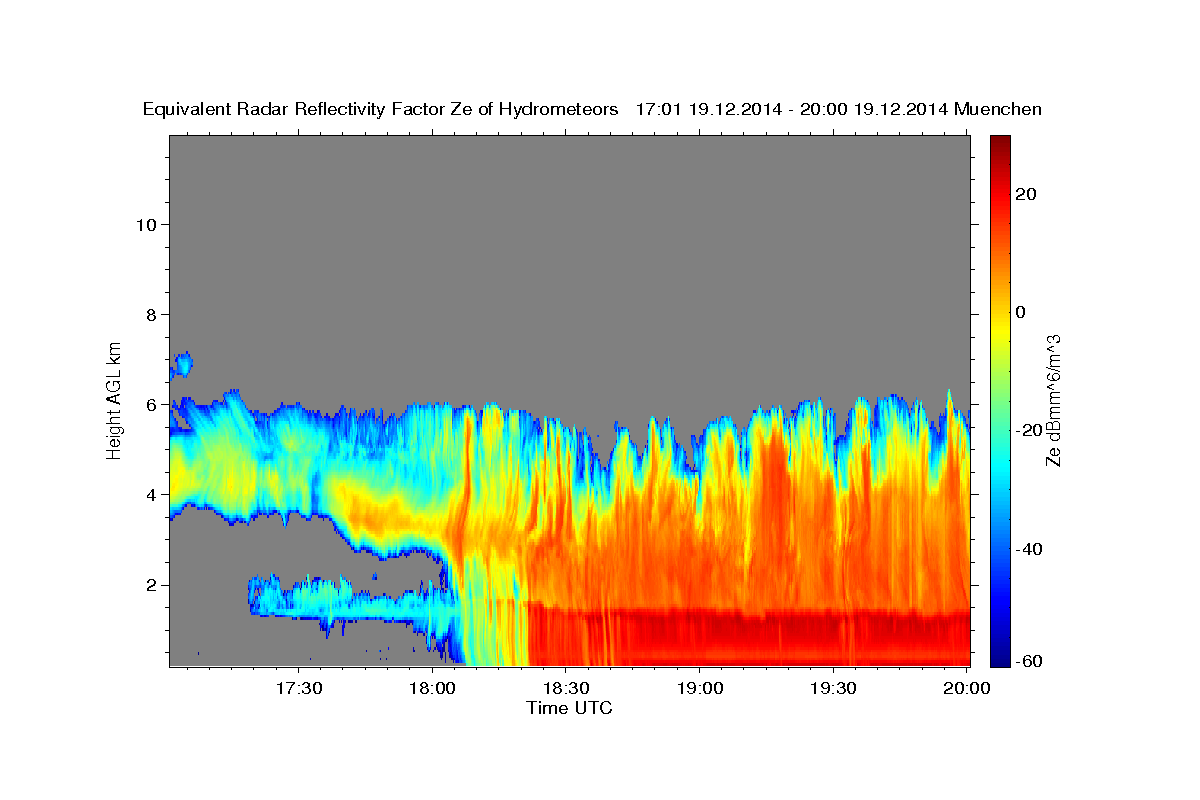This screenshot has width=1200, height=800.
Task: Click the "19:30" time tick label
Action: (834, 688)
